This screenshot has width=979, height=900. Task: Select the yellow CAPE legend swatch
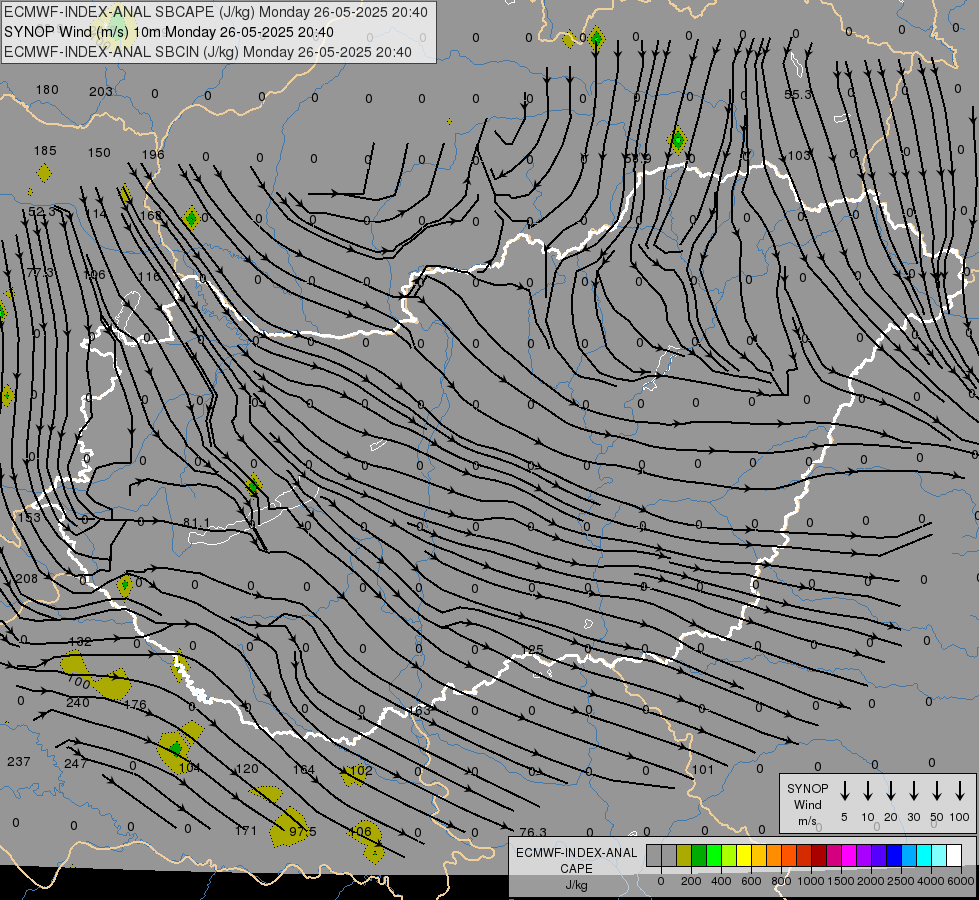(744, 856)
